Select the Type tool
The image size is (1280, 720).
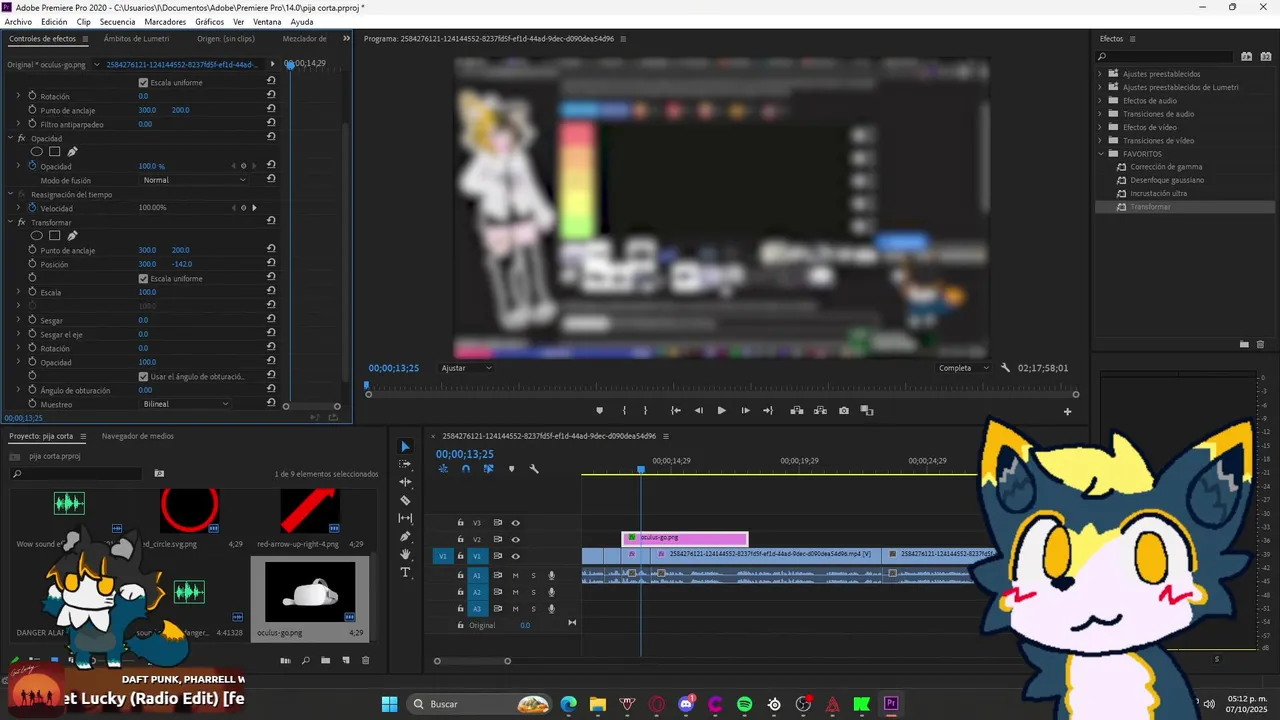[x=405, y=572]
